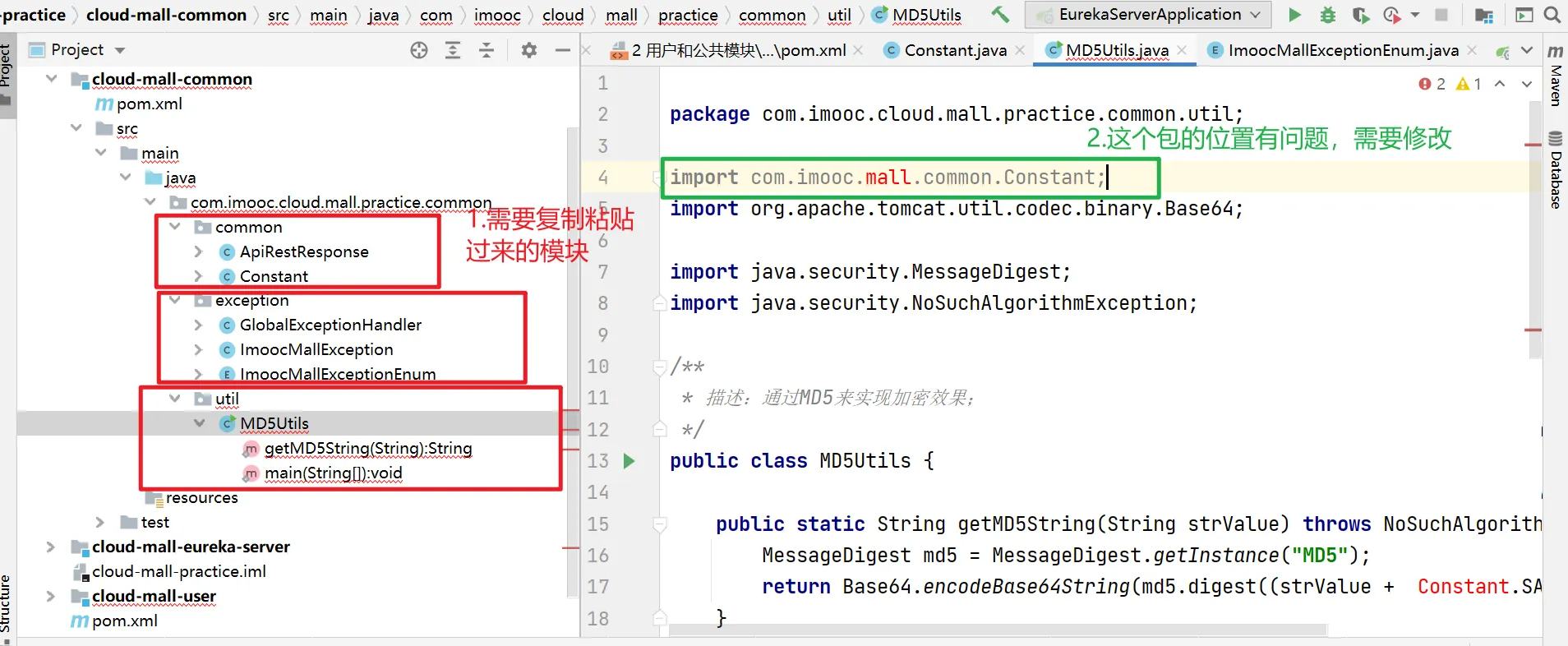Open the profiler options dropdown arrow
Viewport: 1568px width, 646px height.
point(1415,15)
